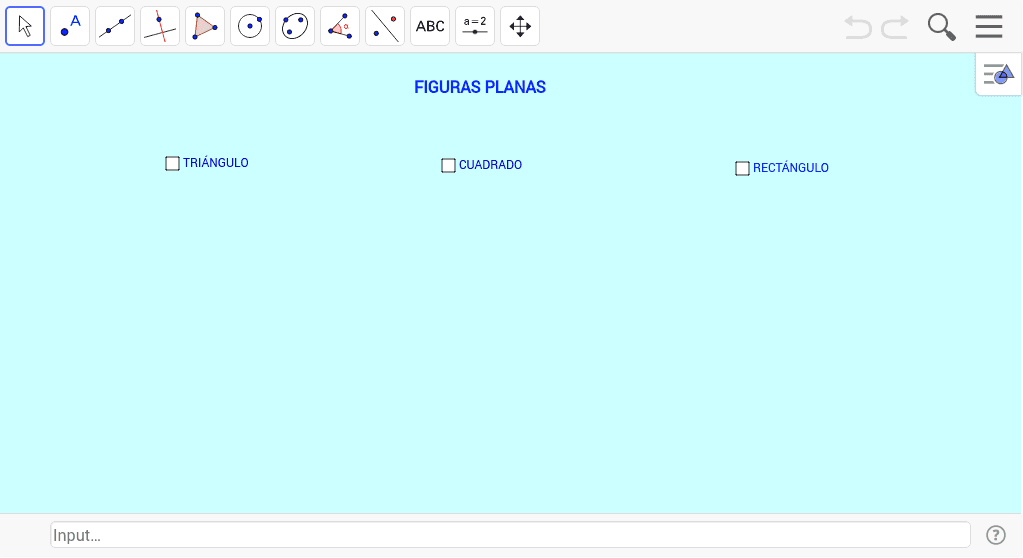Pick the Perpendicular Line tool

coord(160,26)
